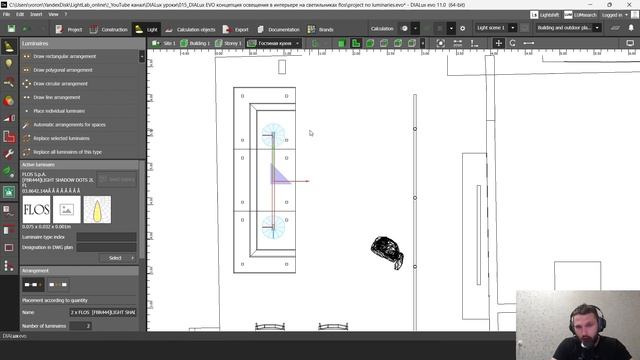Image resolution: width=640 pixels, height=360 pixels.
Task: Click the FLOS manufacturer logo thumbnail
Action: click(36, 209)
